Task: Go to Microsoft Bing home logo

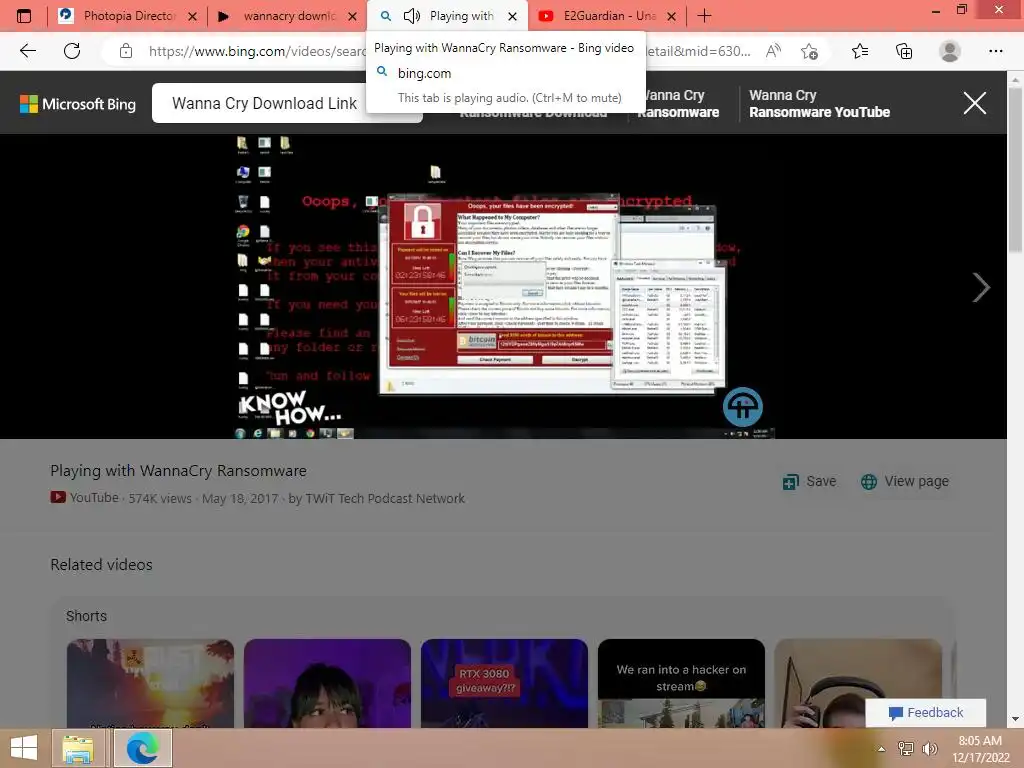Action: (78, 104)
